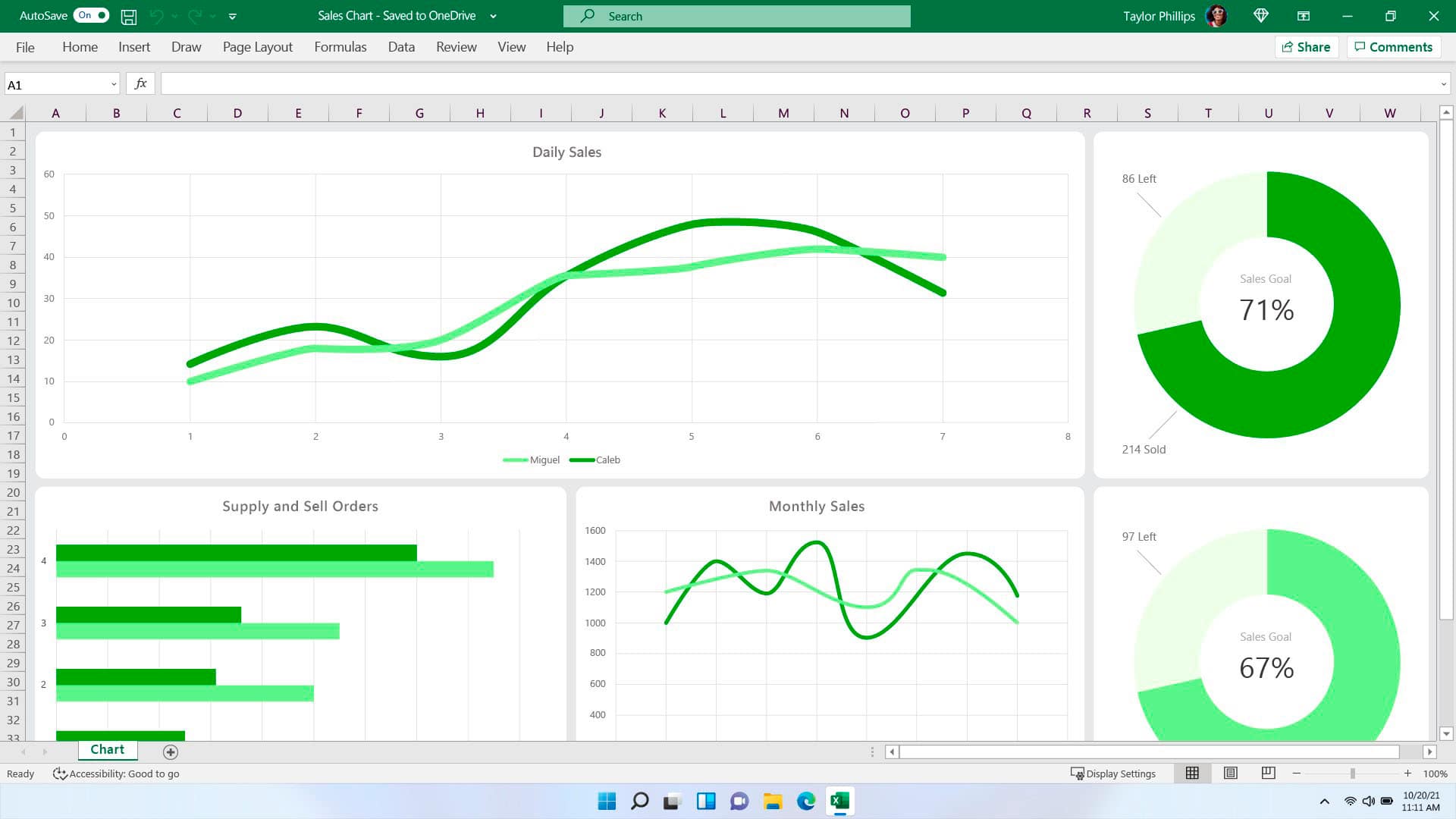This screenshot has width=1456, height=819.
Task: Click the Redo icon in toolbar
Action: pos(196,15)
